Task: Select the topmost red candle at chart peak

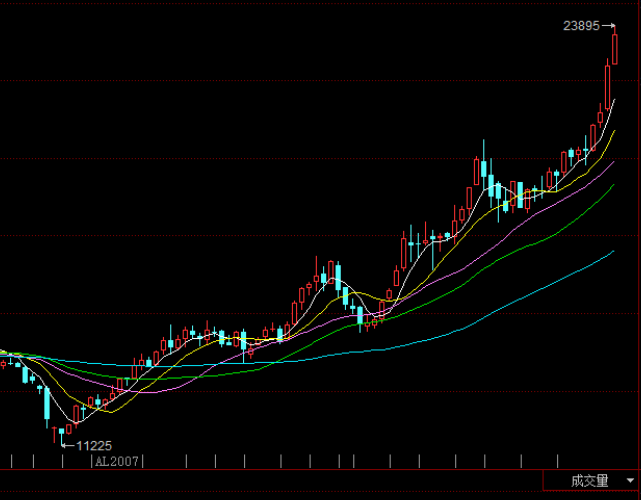Action: tap(614, 48)
